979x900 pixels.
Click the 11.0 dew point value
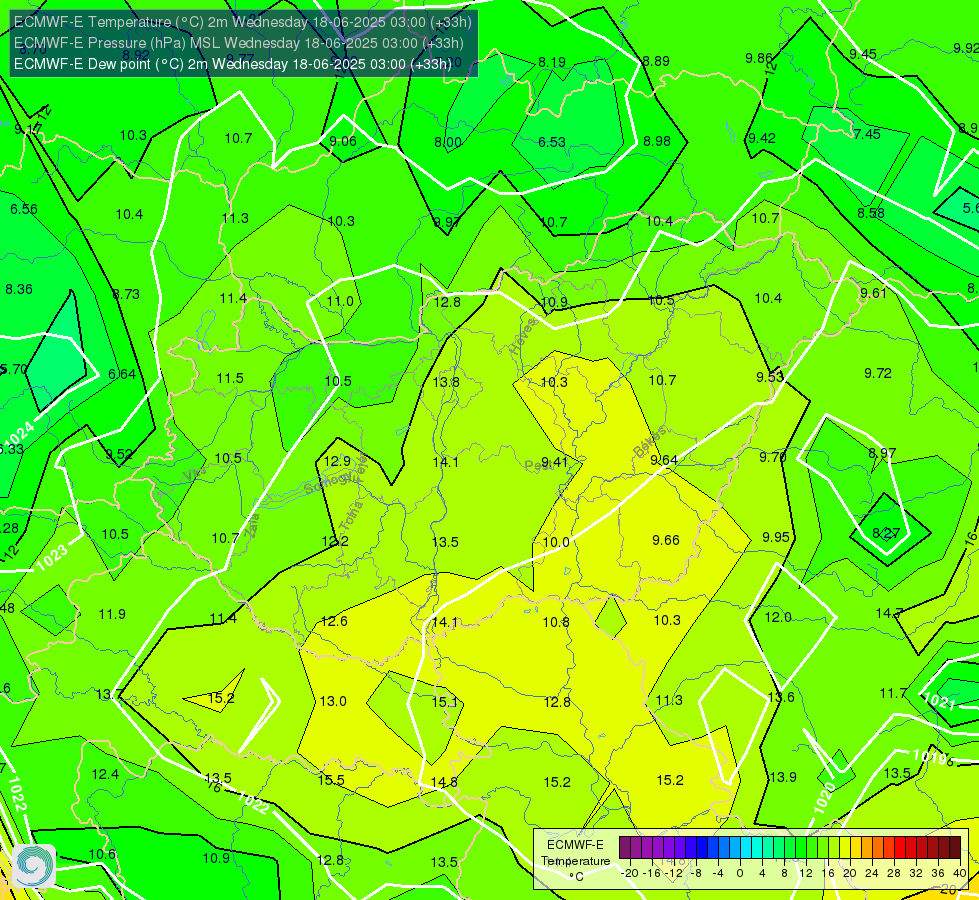tap(340, 301)
